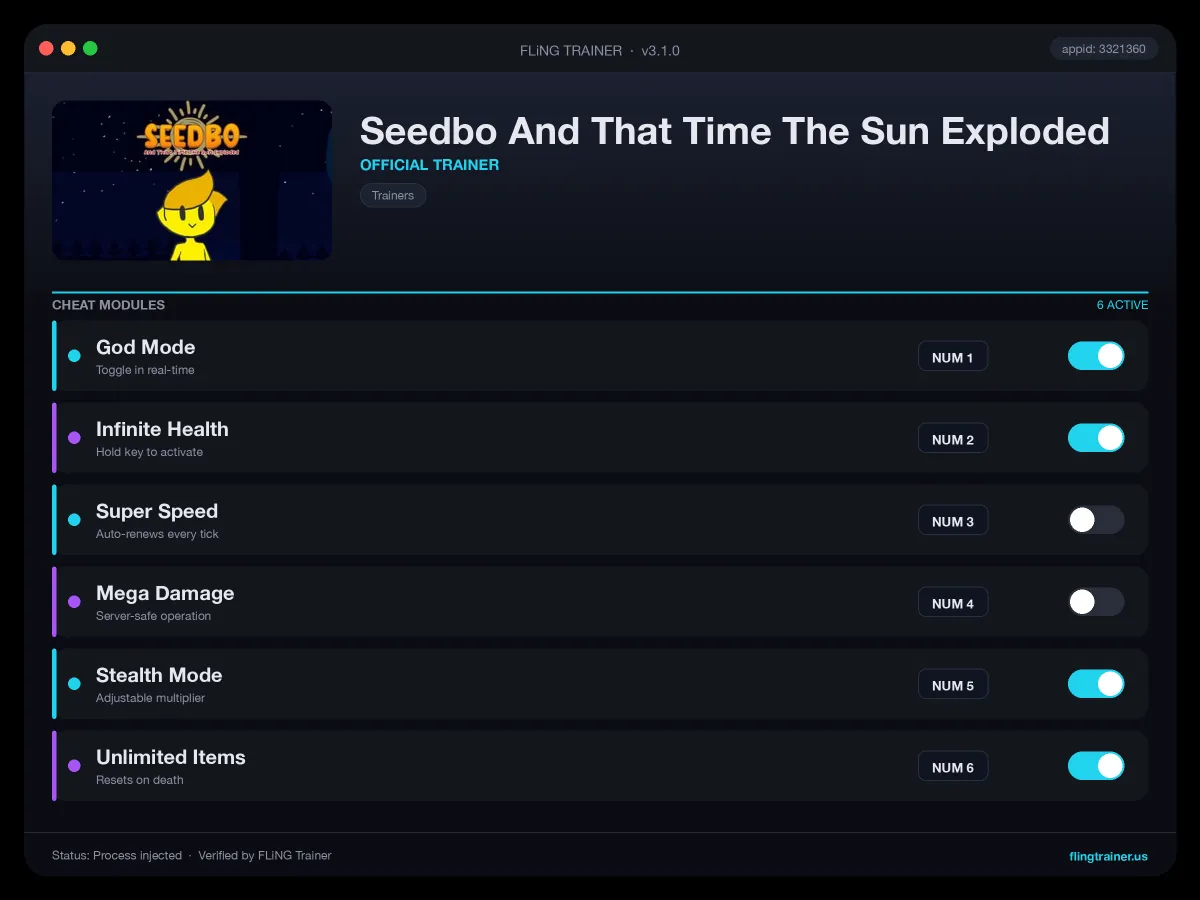Click the purple status dot beside Infinite Health

pos(74,438)
